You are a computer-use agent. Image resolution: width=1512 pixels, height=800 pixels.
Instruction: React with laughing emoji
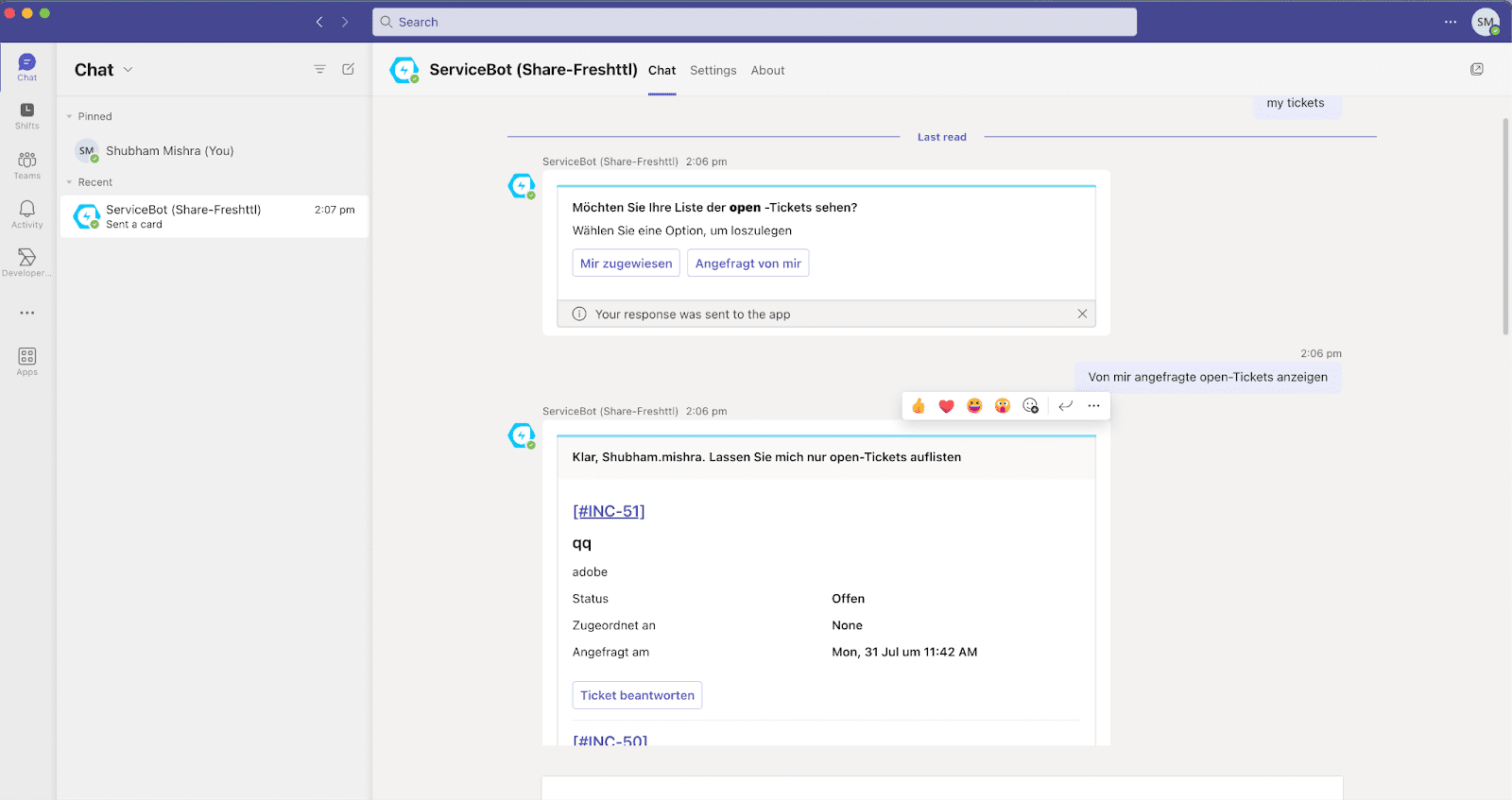(x=974, y=406)
